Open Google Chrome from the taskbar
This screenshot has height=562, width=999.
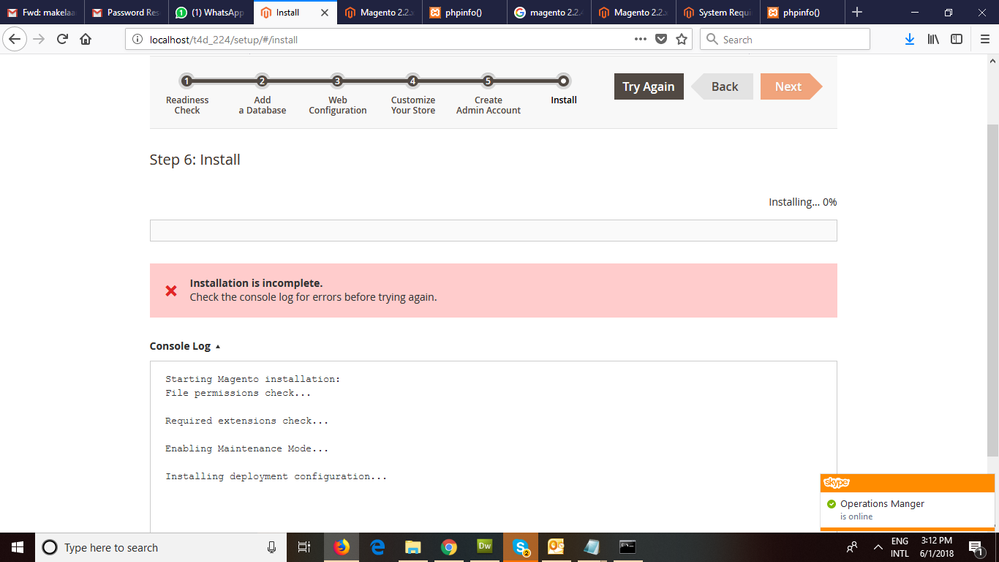(449, 547)
